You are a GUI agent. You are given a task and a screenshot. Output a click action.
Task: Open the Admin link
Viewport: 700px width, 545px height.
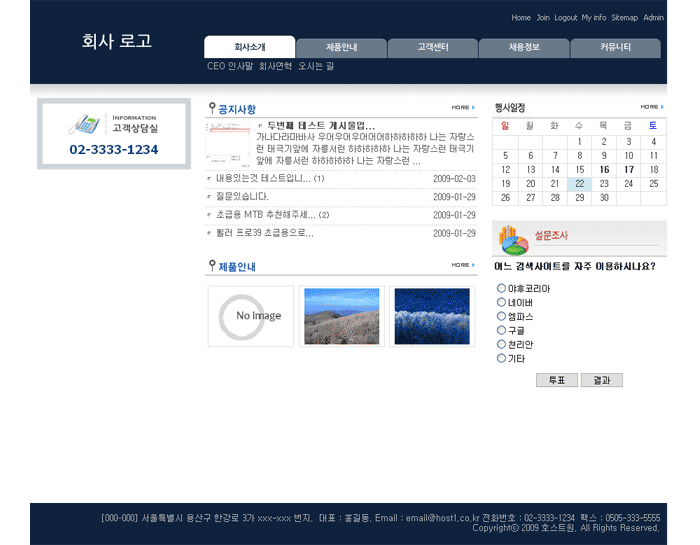click(x=654, y=18)
